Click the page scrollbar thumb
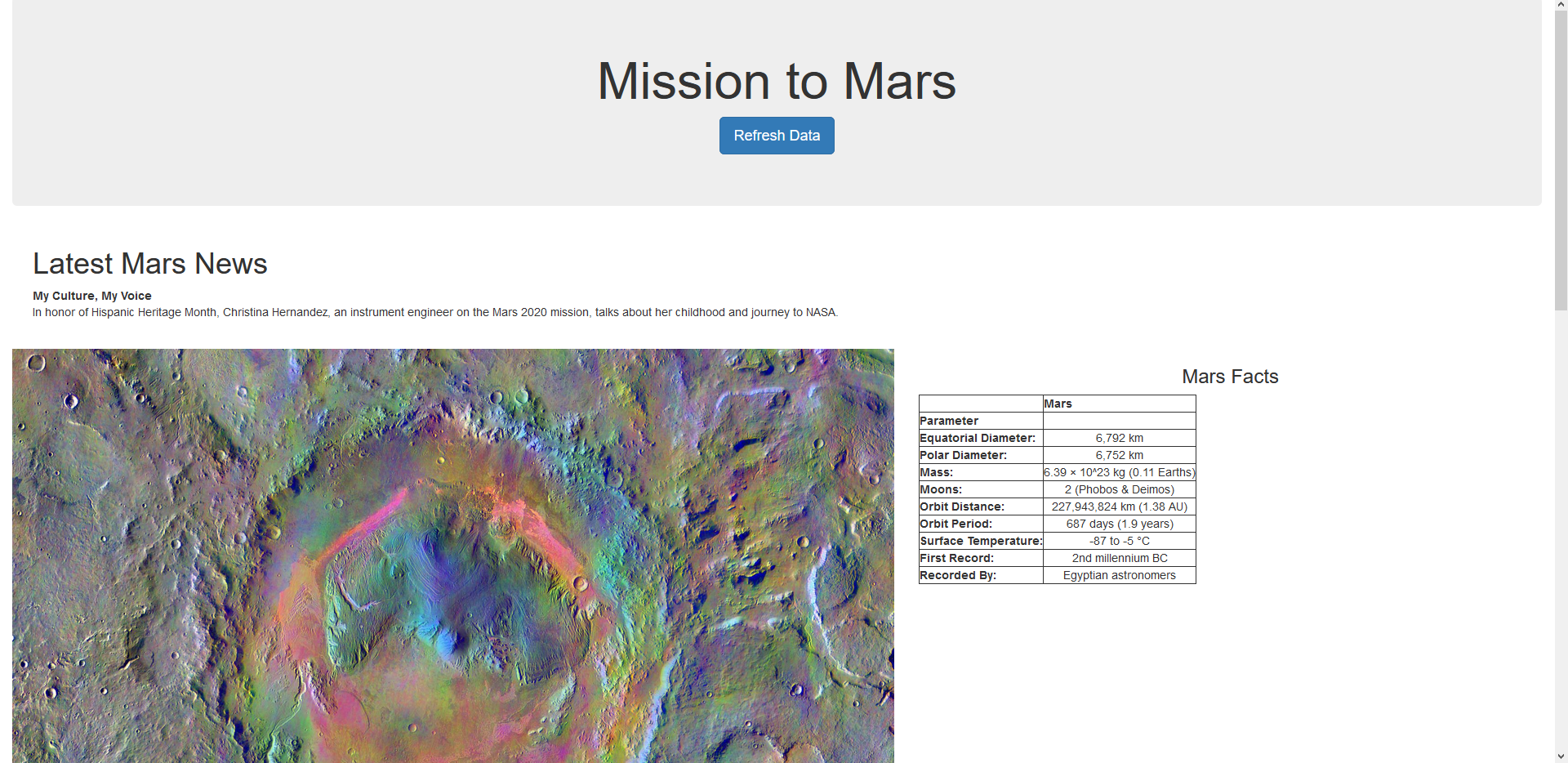 click(1561, 161)
